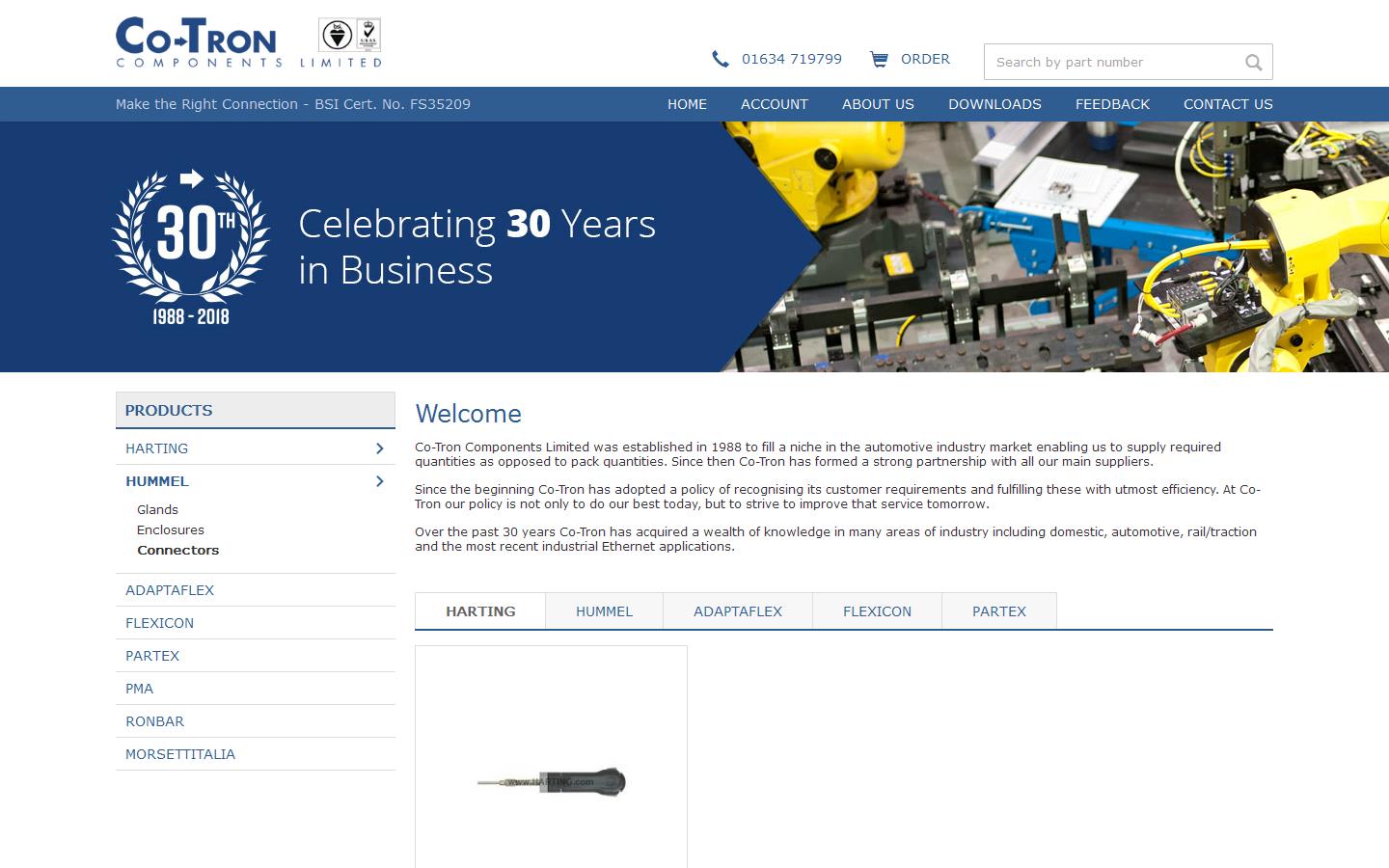
Task: Select Connectors under HUMMEL
Action: click(178, 550)
